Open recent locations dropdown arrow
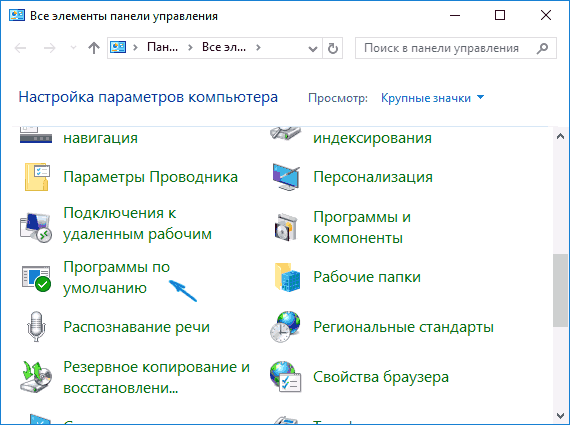Screen dimensions: 570x425 [x=73, y=48]
